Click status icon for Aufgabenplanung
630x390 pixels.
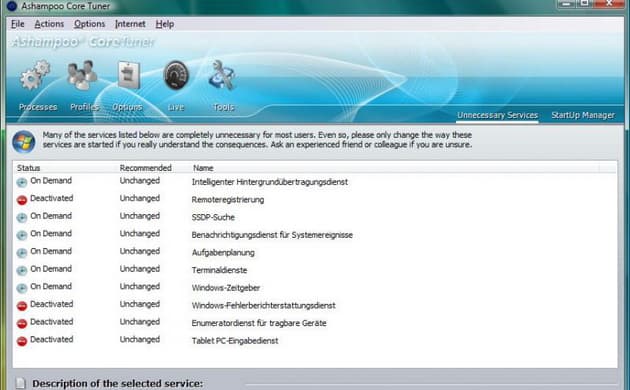click(x=22, y=253)
